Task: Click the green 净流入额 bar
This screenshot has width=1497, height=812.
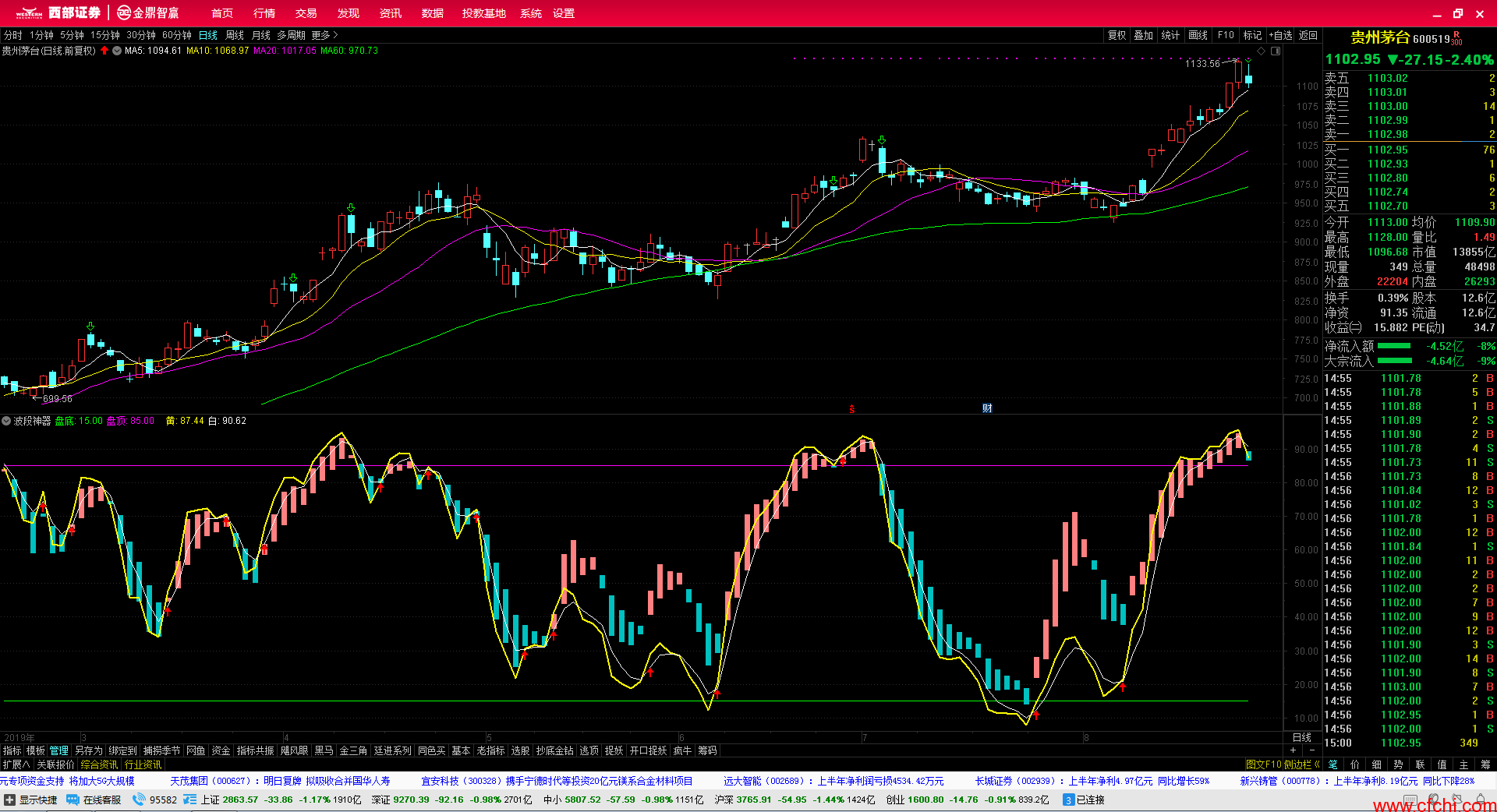Action: pyautogui.click(x=1394, y=346)
